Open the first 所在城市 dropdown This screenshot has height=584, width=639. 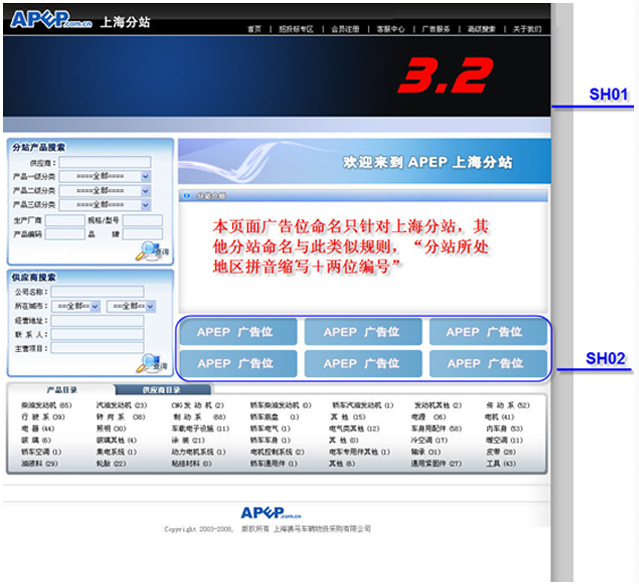tap(76, 306)
